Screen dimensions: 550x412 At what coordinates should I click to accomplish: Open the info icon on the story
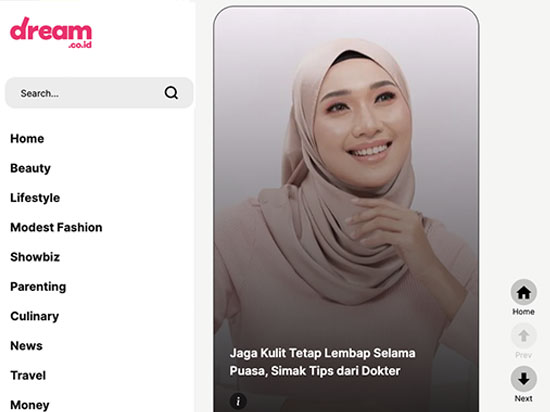pos(238,401)
